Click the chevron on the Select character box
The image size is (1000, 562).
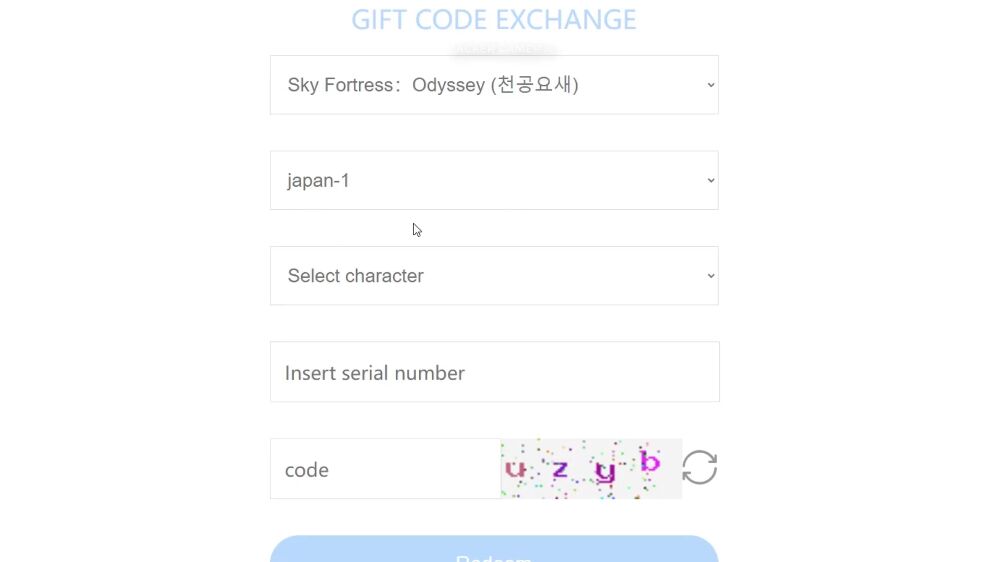pyautogui.click(x=711, y=276)
